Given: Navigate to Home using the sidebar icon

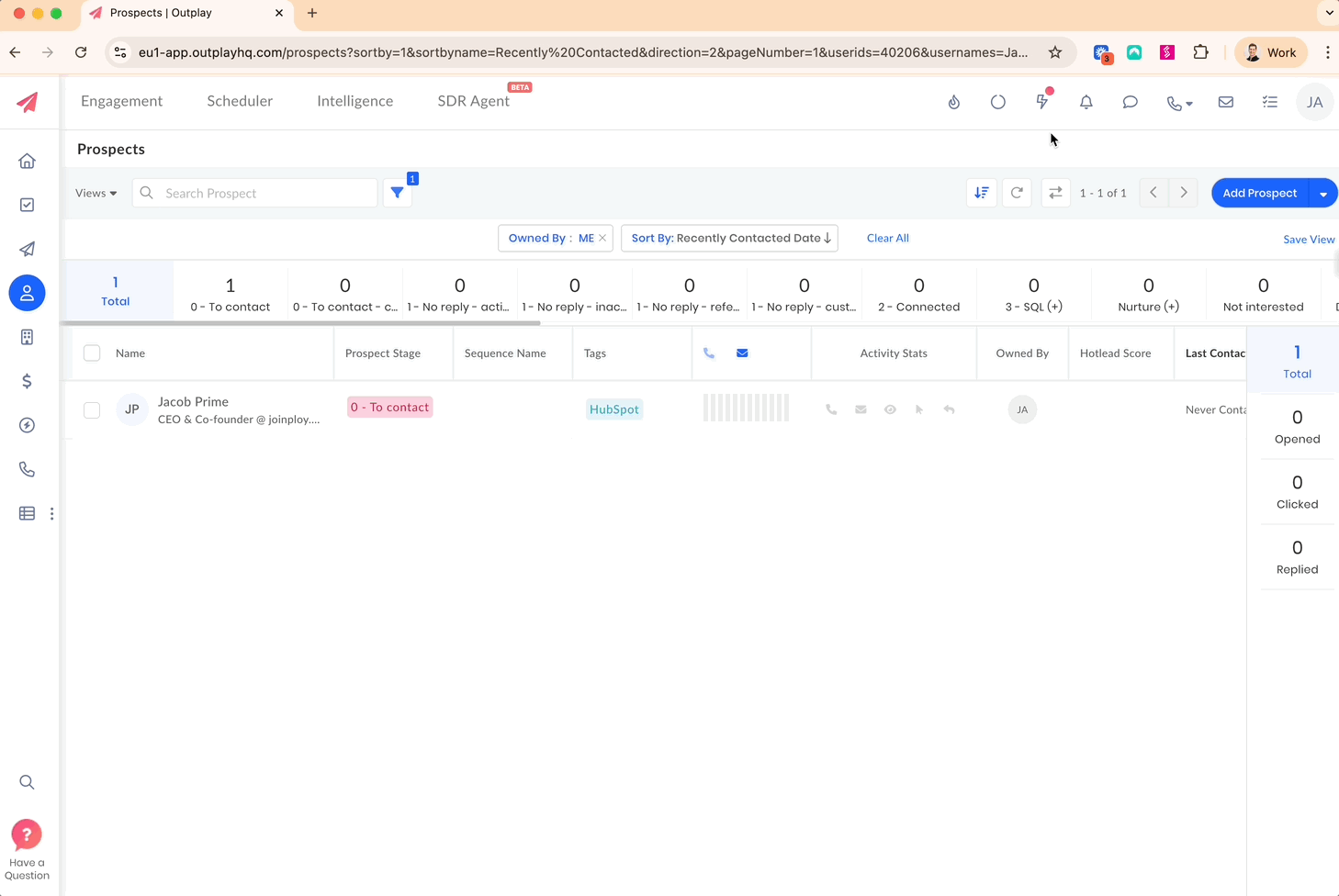Looking at the screenshot, I should pyautogui.click(x=27, y=161).
